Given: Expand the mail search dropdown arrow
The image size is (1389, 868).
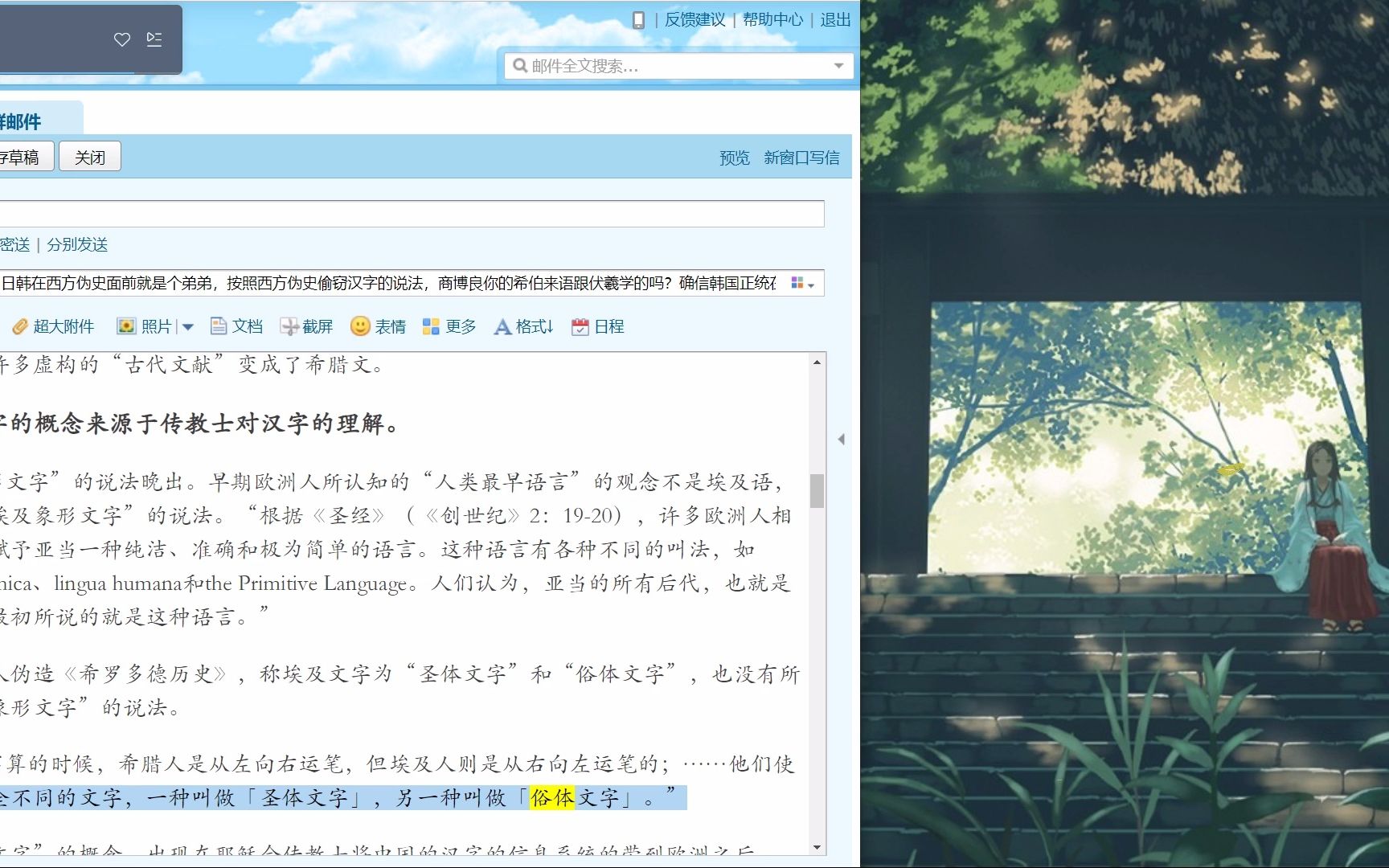Looking at the screenshot, I should click(838, 66).
